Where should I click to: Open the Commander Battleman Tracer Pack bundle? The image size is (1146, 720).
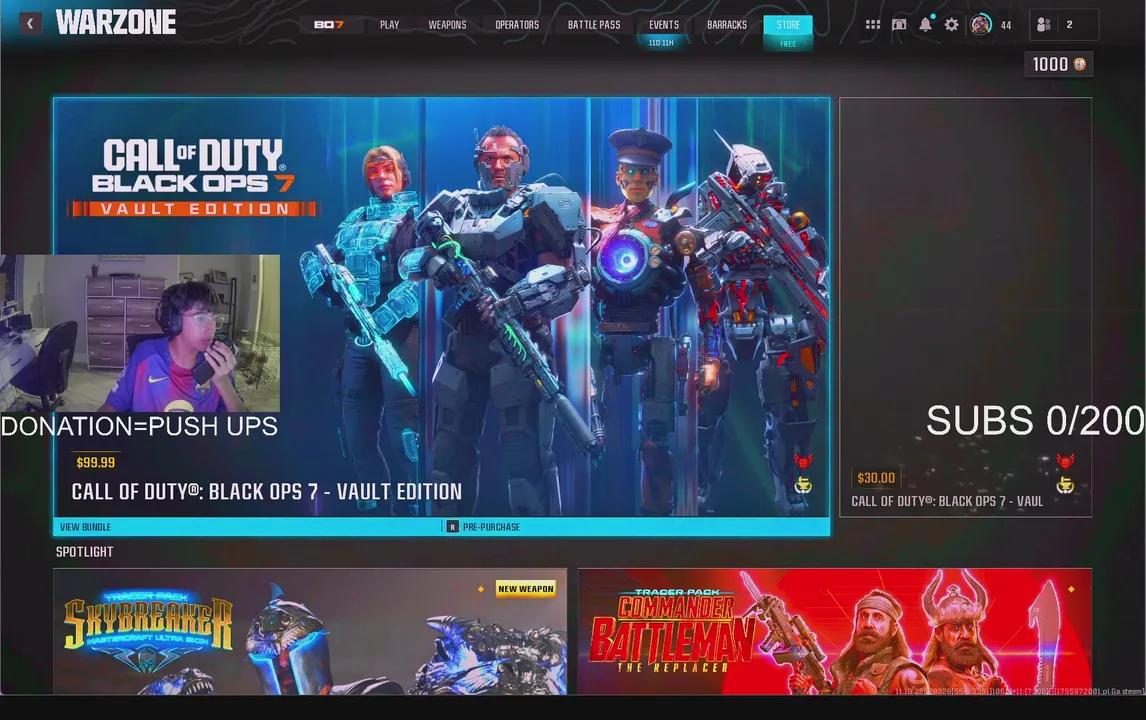click(835, 632)
